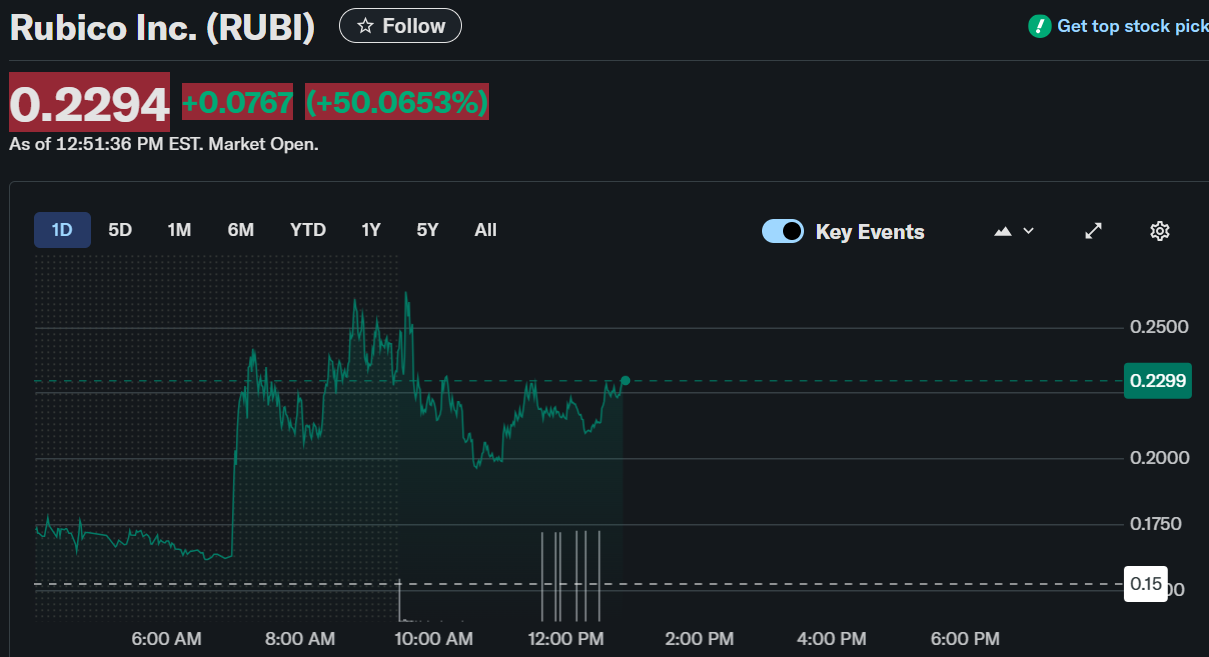The width and height of the screenshot is (1209, 657).
Task: Open the chart type dropdown
Action: (x=1014, y=231)
